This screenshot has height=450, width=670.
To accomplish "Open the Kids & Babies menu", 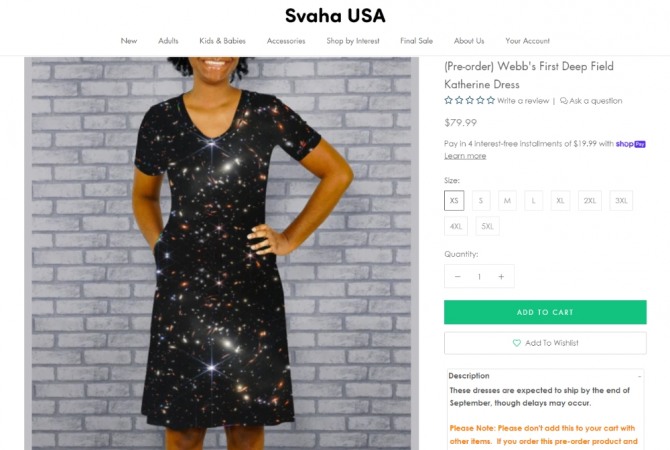I will pyautogui.click(x=222, y=41).
